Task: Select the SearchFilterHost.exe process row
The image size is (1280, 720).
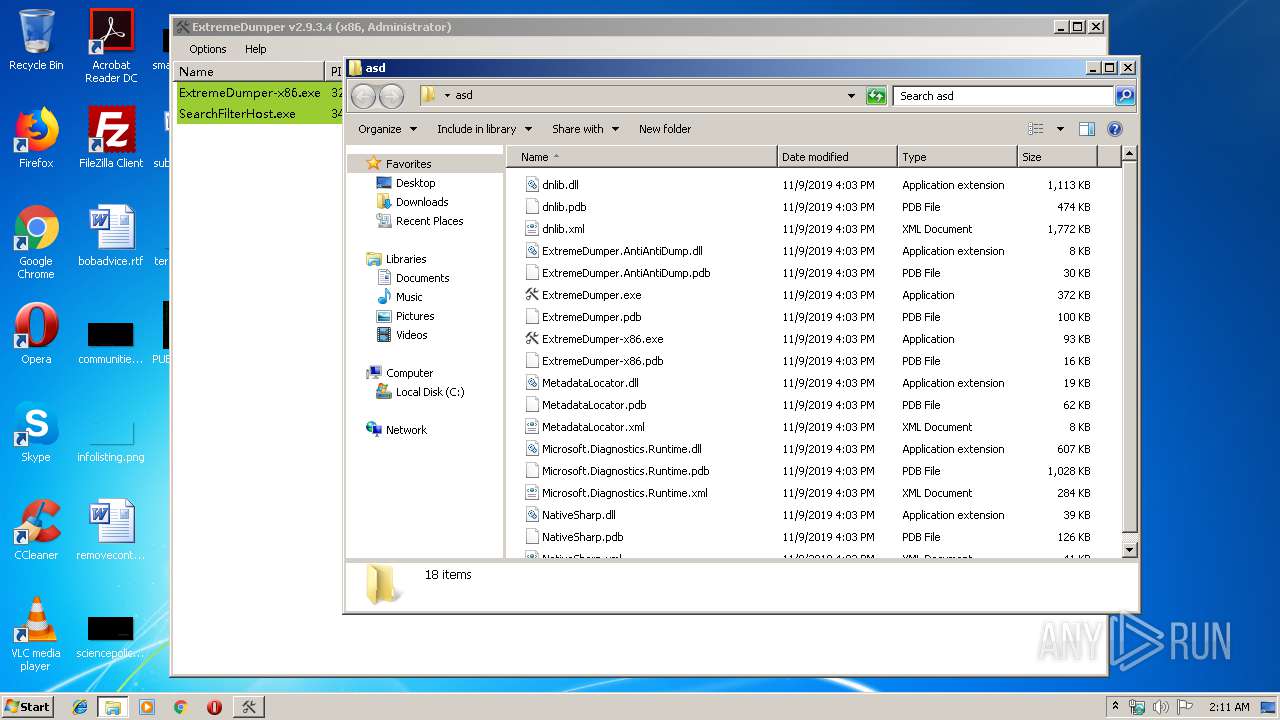Action: 259,114
